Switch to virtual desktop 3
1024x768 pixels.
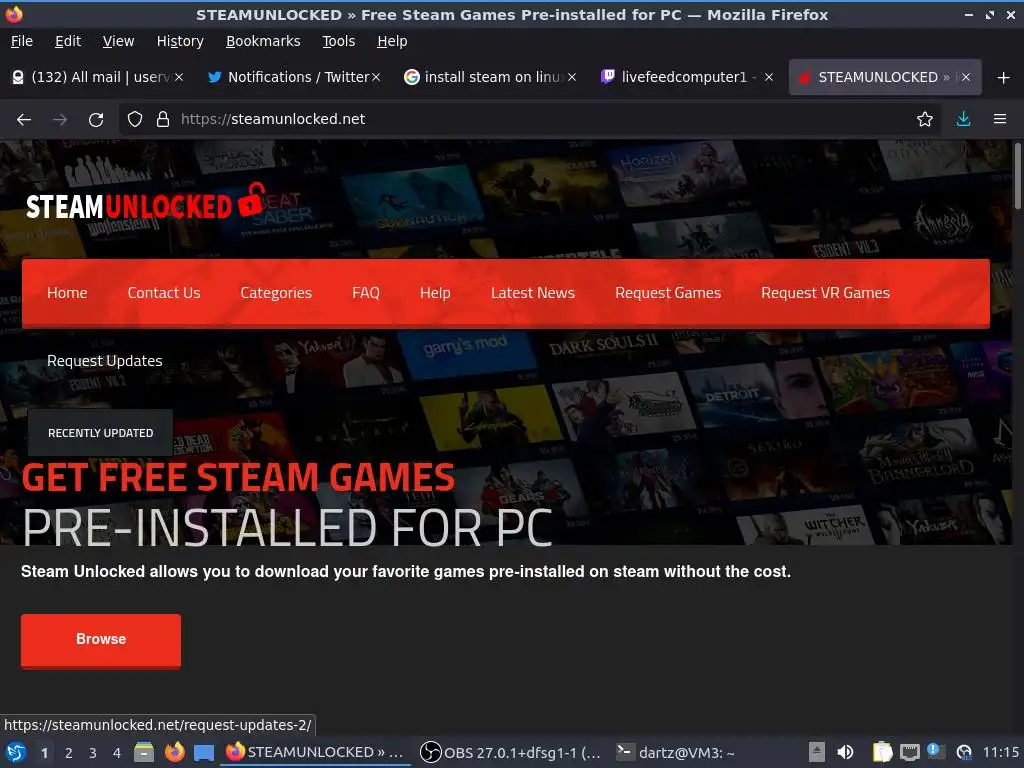click(x=93, y=753)
